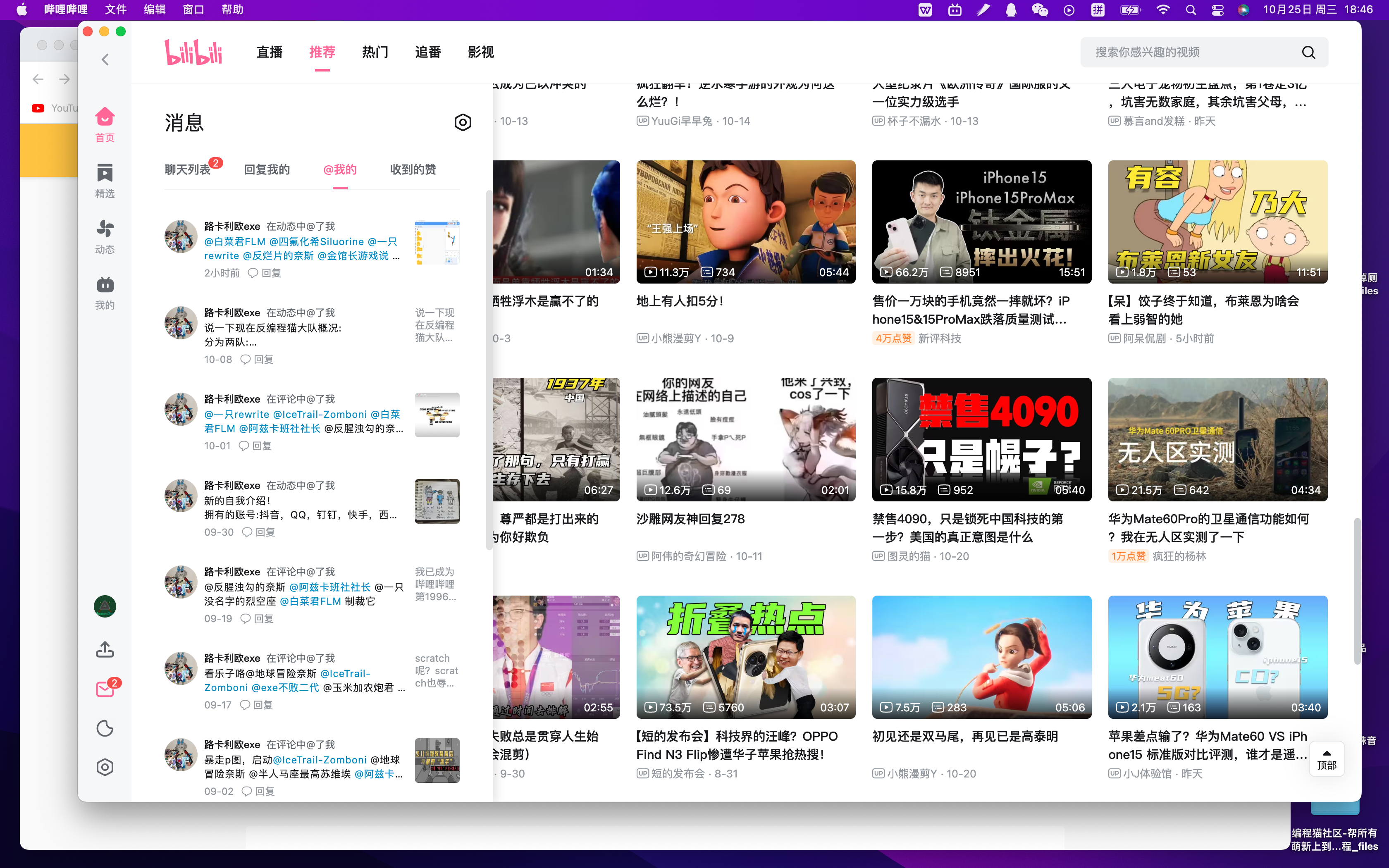Screen dimensions: 1389x868
Task: Open the thumbnail of the 09-02 mention
Action: coord(437,761)
